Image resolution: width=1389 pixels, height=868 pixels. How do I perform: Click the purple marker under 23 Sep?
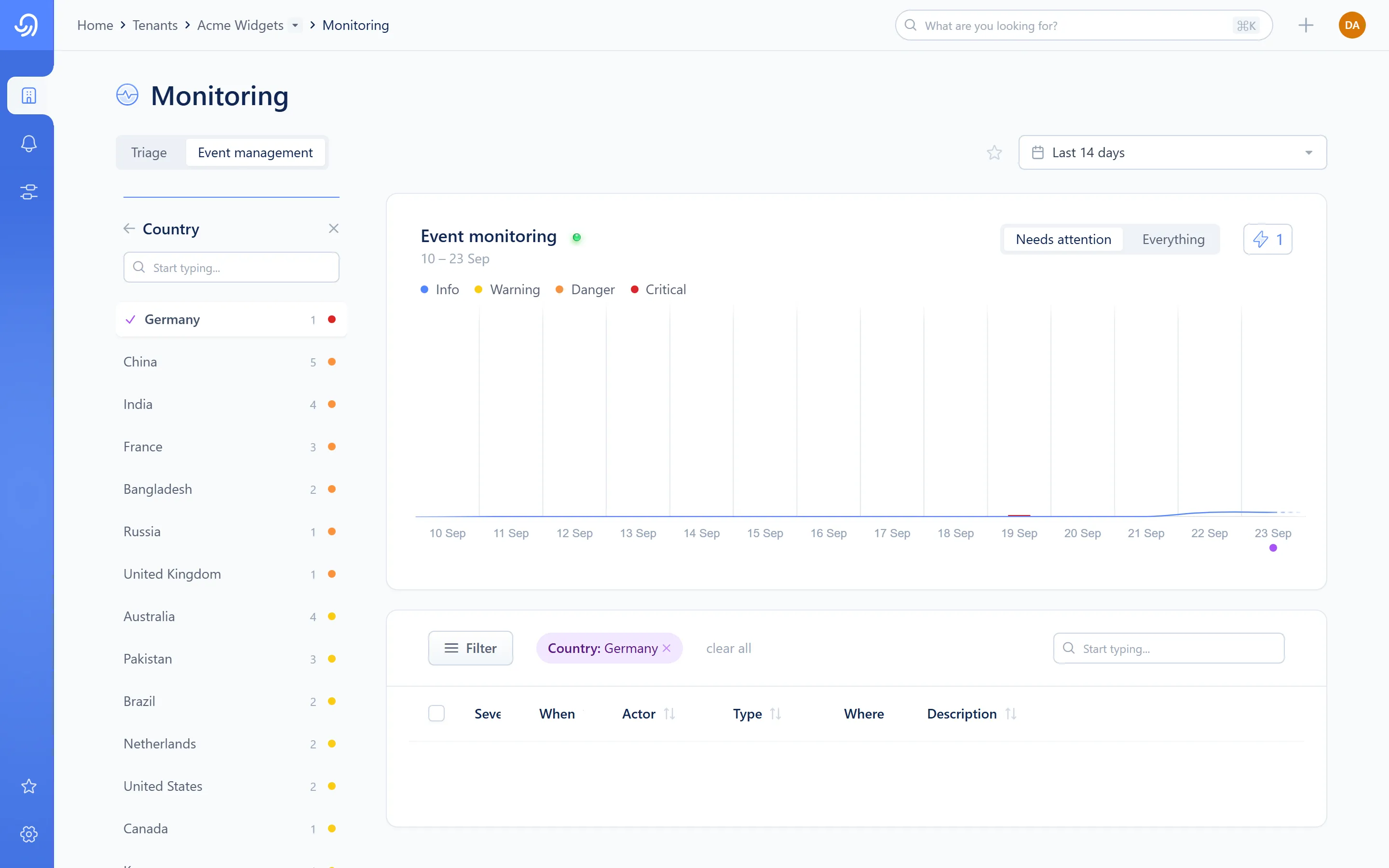(1273, 548)
